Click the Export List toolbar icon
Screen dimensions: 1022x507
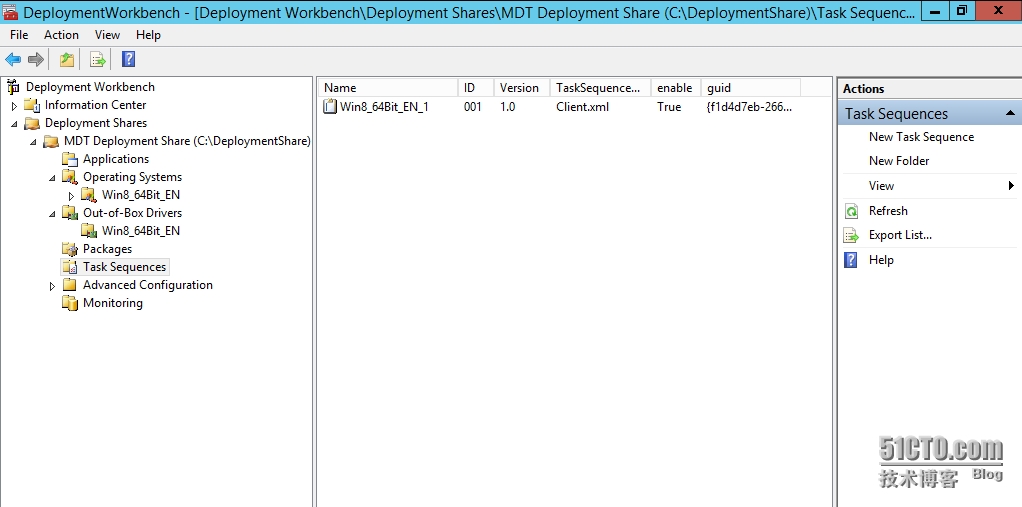pos(98,60)
